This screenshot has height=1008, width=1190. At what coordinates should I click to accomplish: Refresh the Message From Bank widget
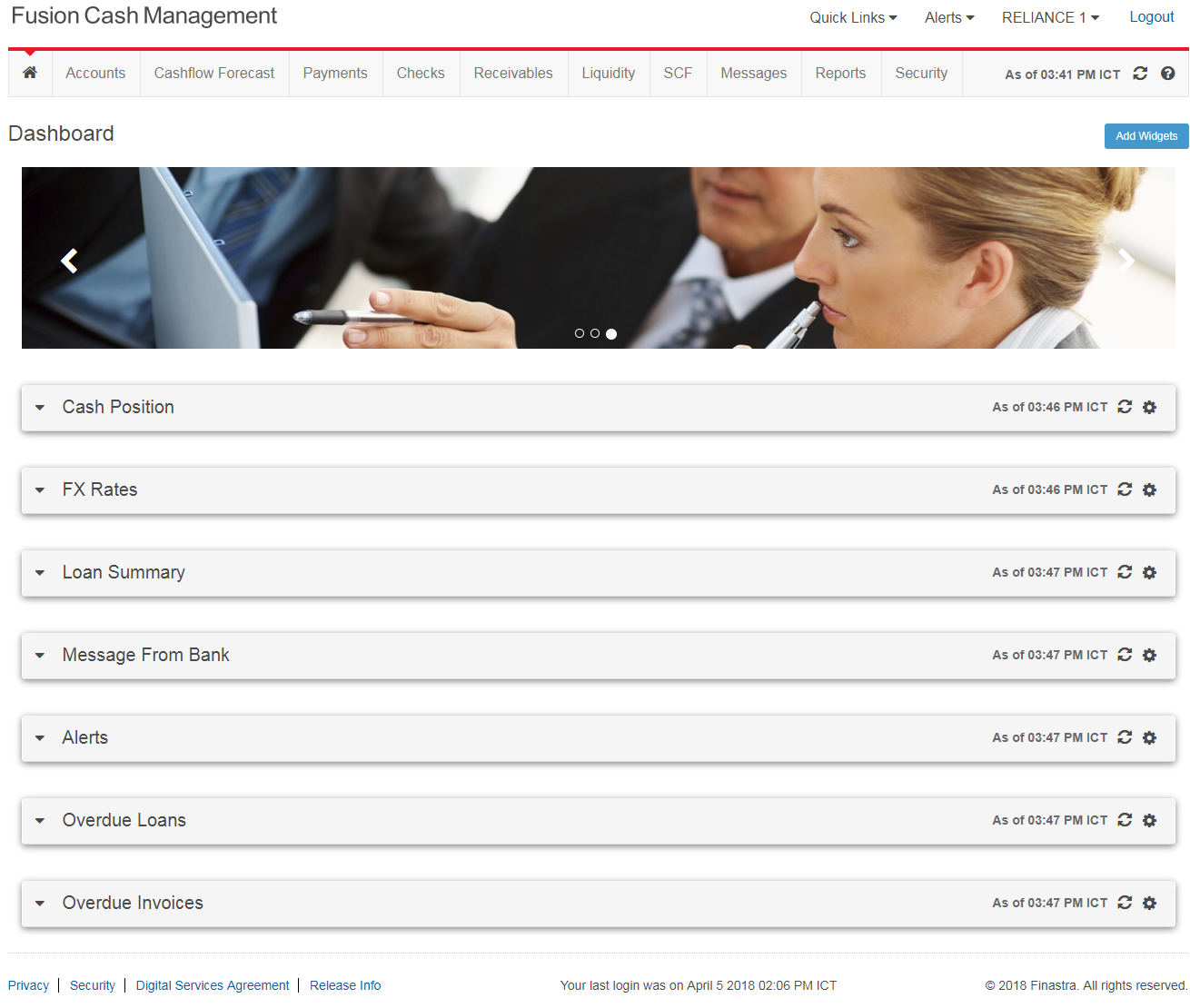[1125, 655]
